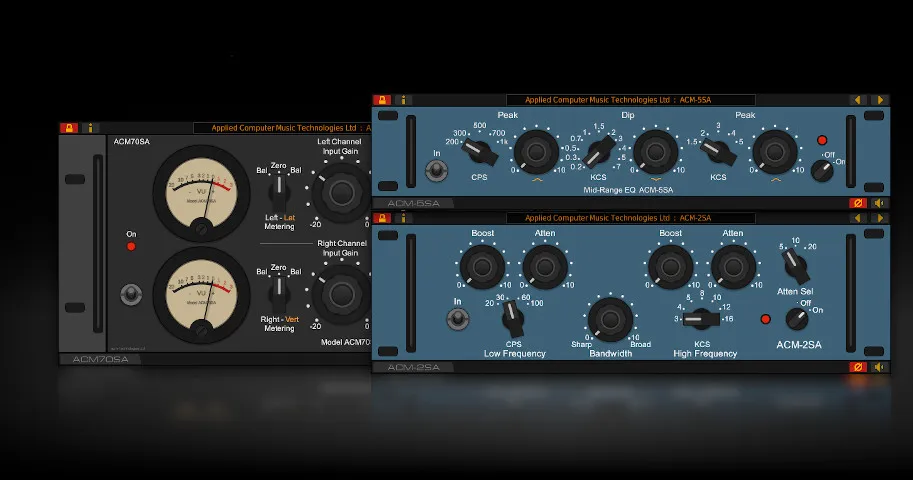Click the lock icon on ACM70SA header
Image resolution: width=913 pixels, height=480 pixels.
pos(69,128)
